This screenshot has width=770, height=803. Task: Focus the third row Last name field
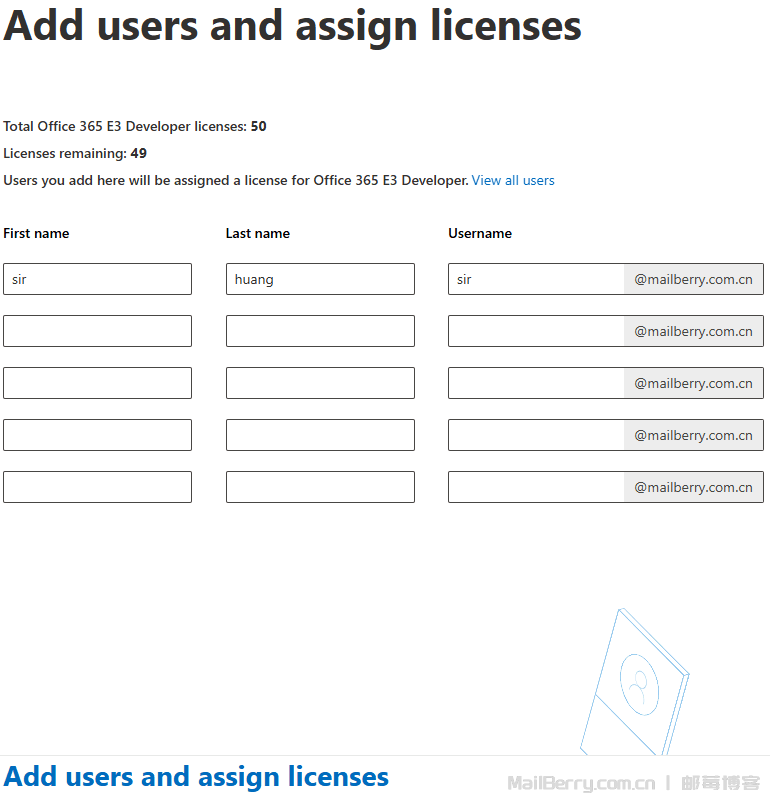[x=320, y=383]
